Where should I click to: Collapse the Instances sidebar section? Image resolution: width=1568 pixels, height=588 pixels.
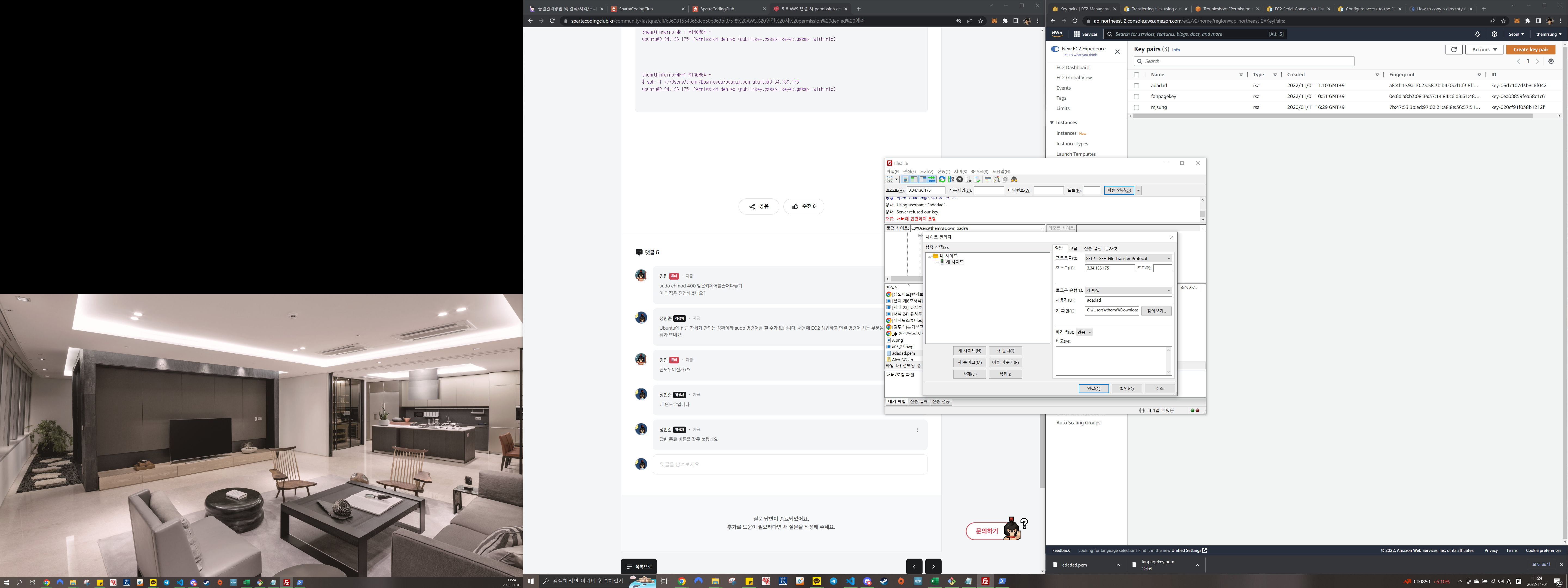[1052, 123]
